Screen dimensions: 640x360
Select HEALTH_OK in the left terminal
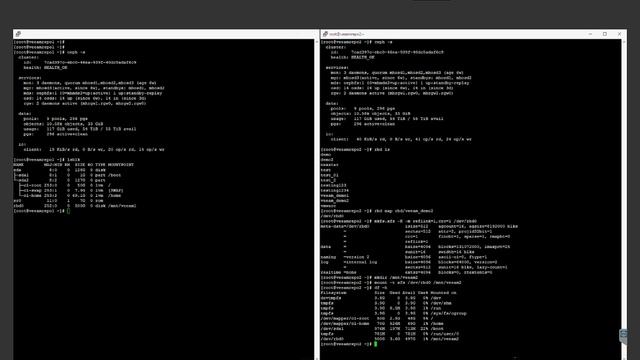[56, 67]
